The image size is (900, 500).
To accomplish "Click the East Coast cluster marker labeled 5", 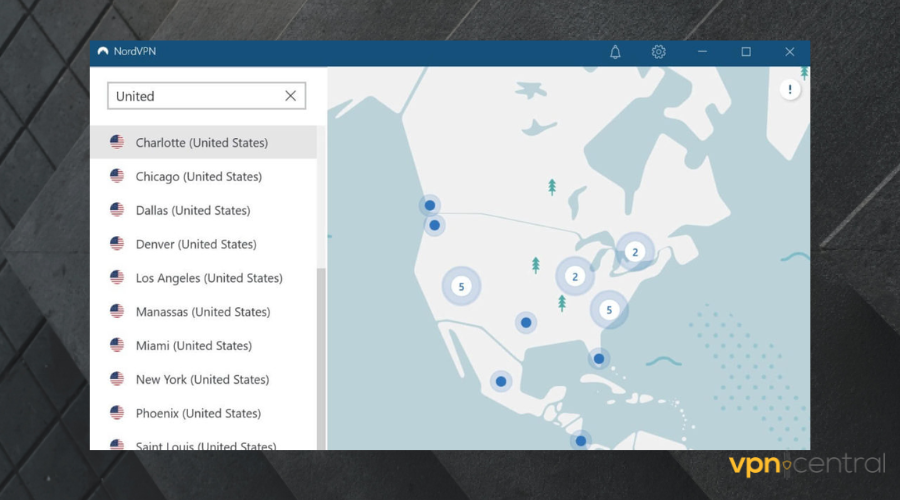I will (x=609, y=310).
